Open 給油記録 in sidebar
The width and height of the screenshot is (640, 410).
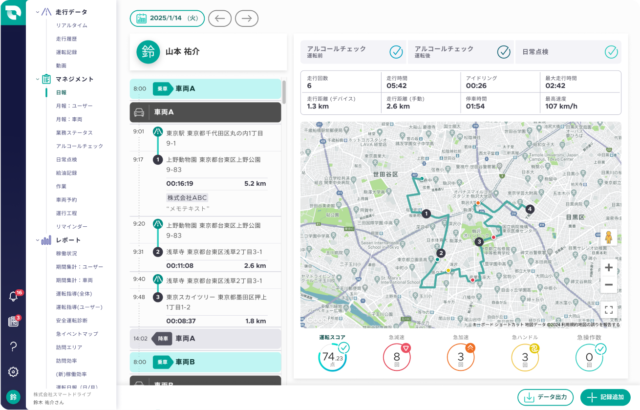pos(66,173)
